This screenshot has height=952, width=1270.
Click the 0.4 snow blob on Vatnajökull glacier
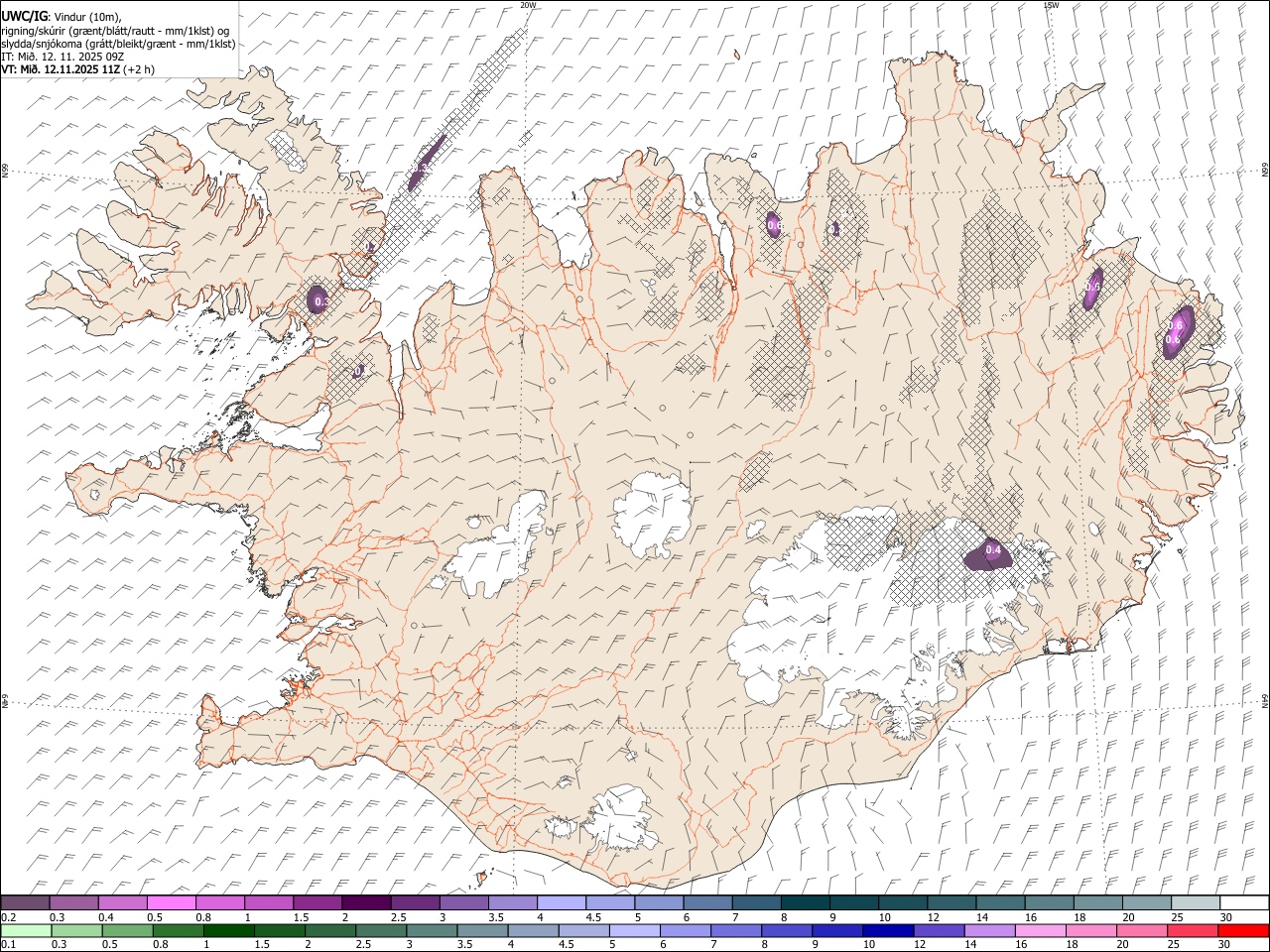(x=990, y=554)
